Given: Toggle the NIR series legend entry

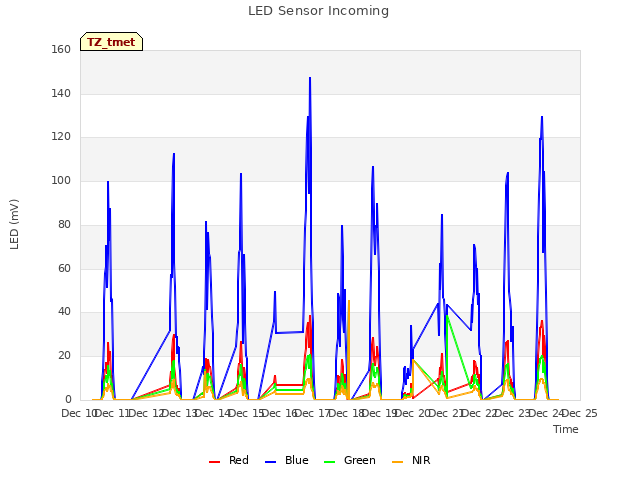Looking at the screenshot, I should point(411,460).
